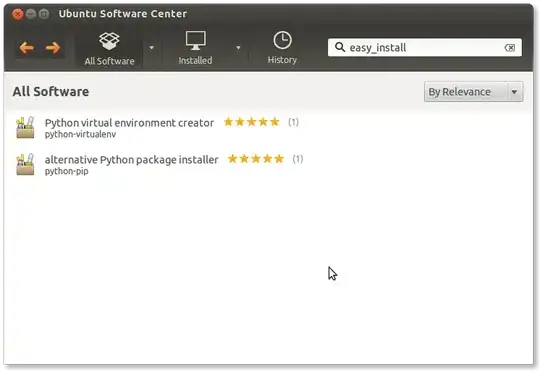
Task: Go back with the left arrow
Action: 27,48
